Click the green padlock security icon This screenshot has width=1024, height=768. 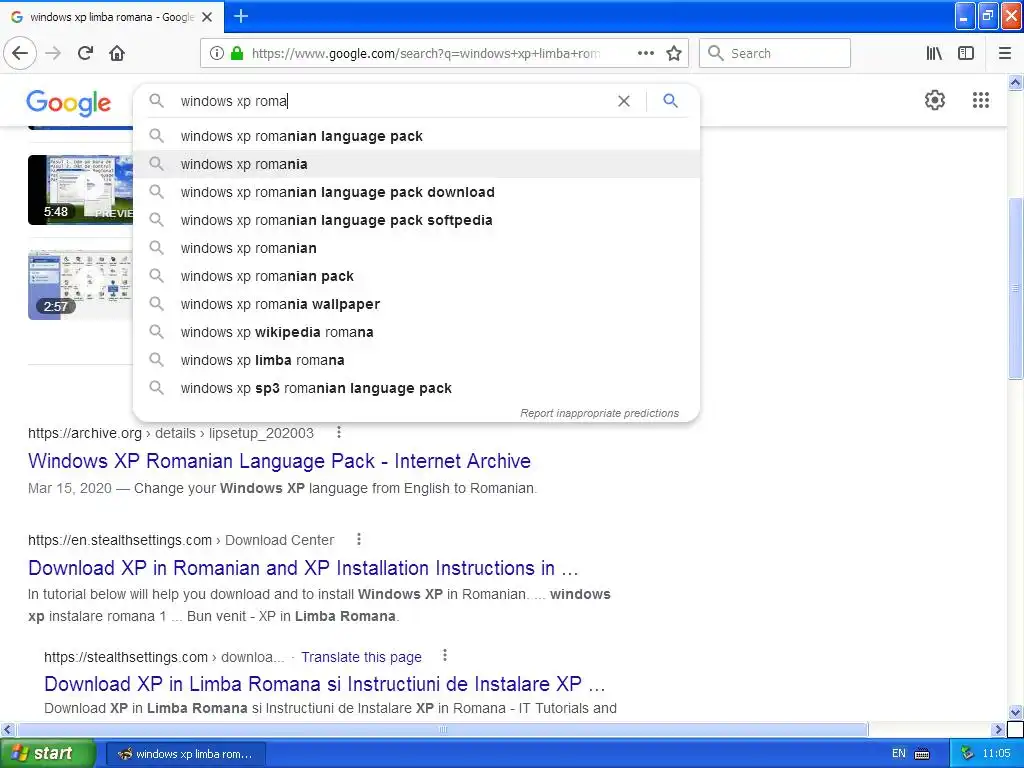(236, 54)
